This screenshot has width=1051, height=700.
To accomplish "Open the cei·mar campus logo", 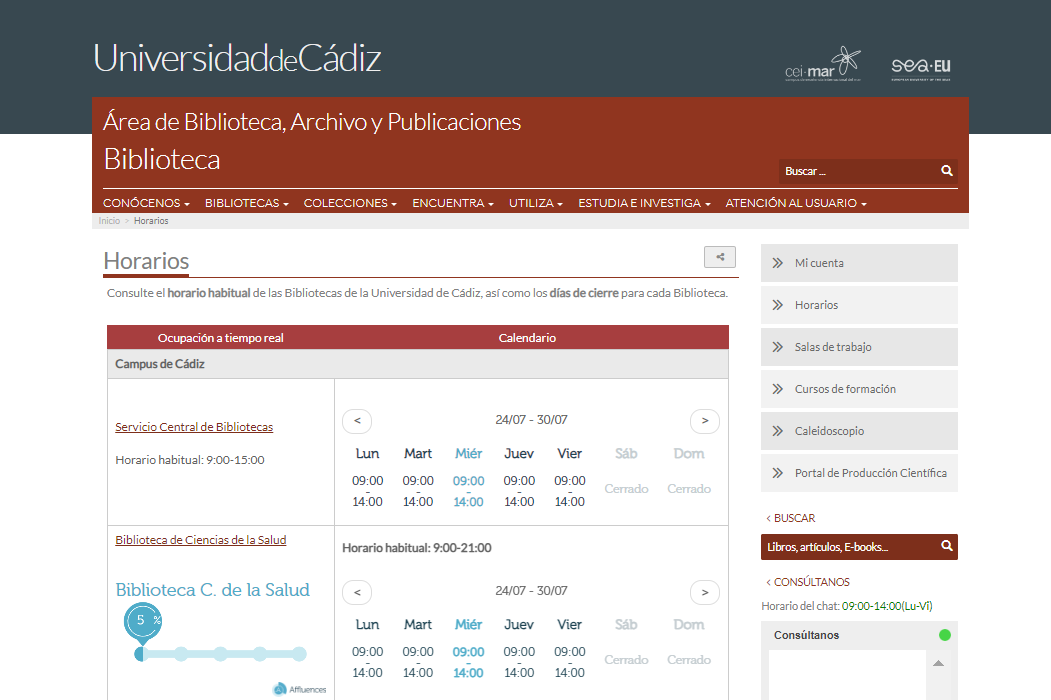I will [x=822, y=64].
